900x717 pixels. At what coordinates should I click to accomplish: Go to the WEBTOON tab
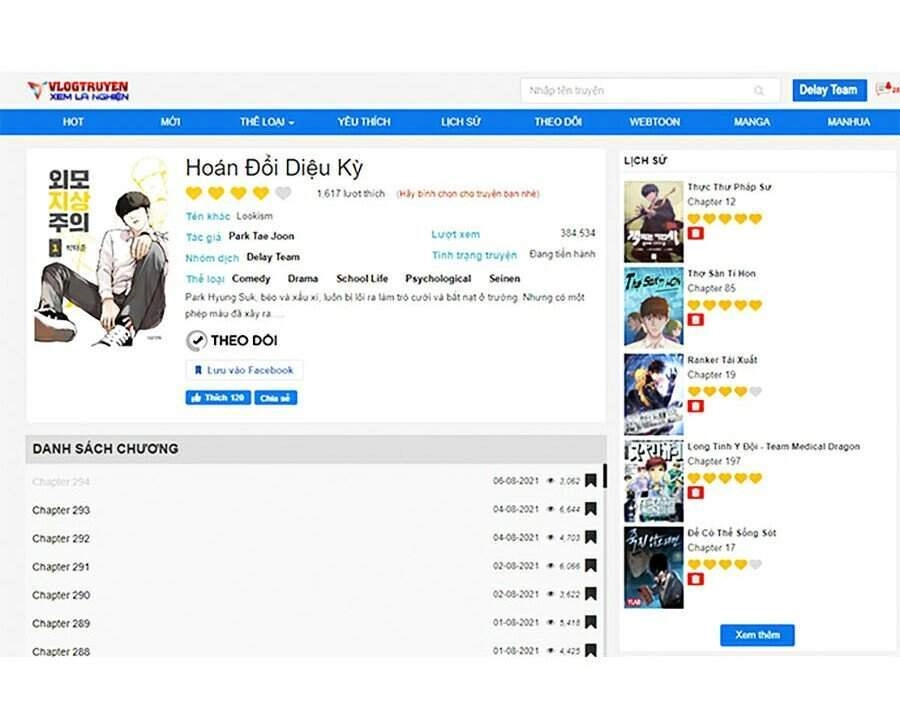654,122
